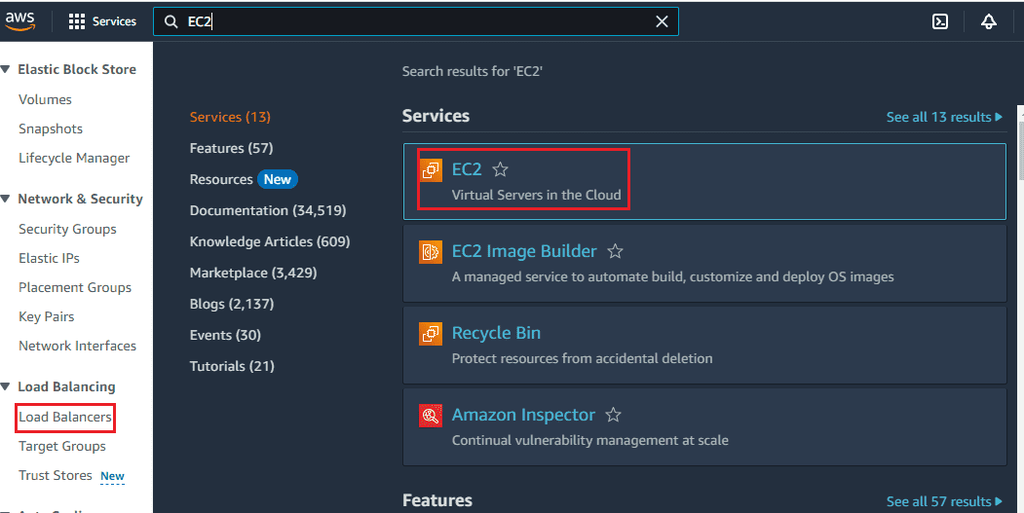This screenshot has width=1024, height=513.
Task: Open the notifications bell icon
Action: point(989,21)
